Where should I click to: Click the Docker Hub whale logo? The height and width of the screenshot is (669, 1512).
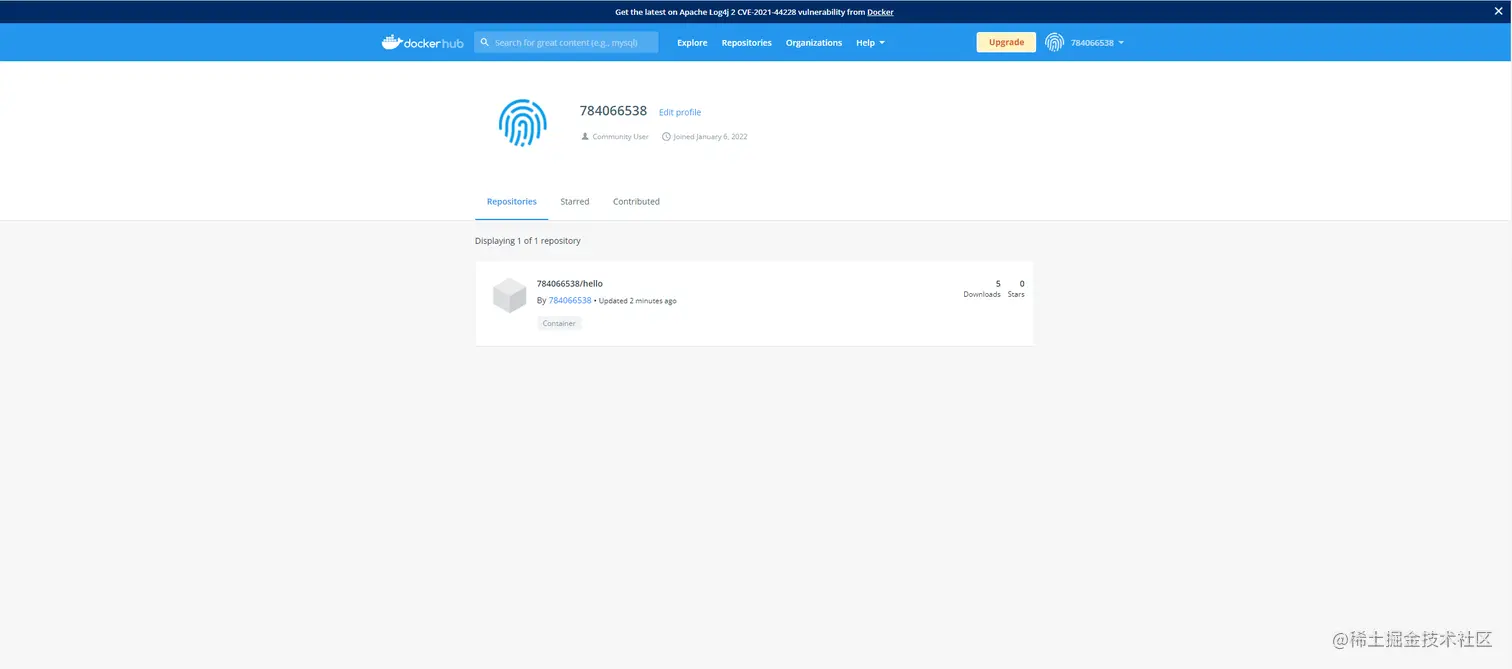pyautogui.click(x=422, y=42)
